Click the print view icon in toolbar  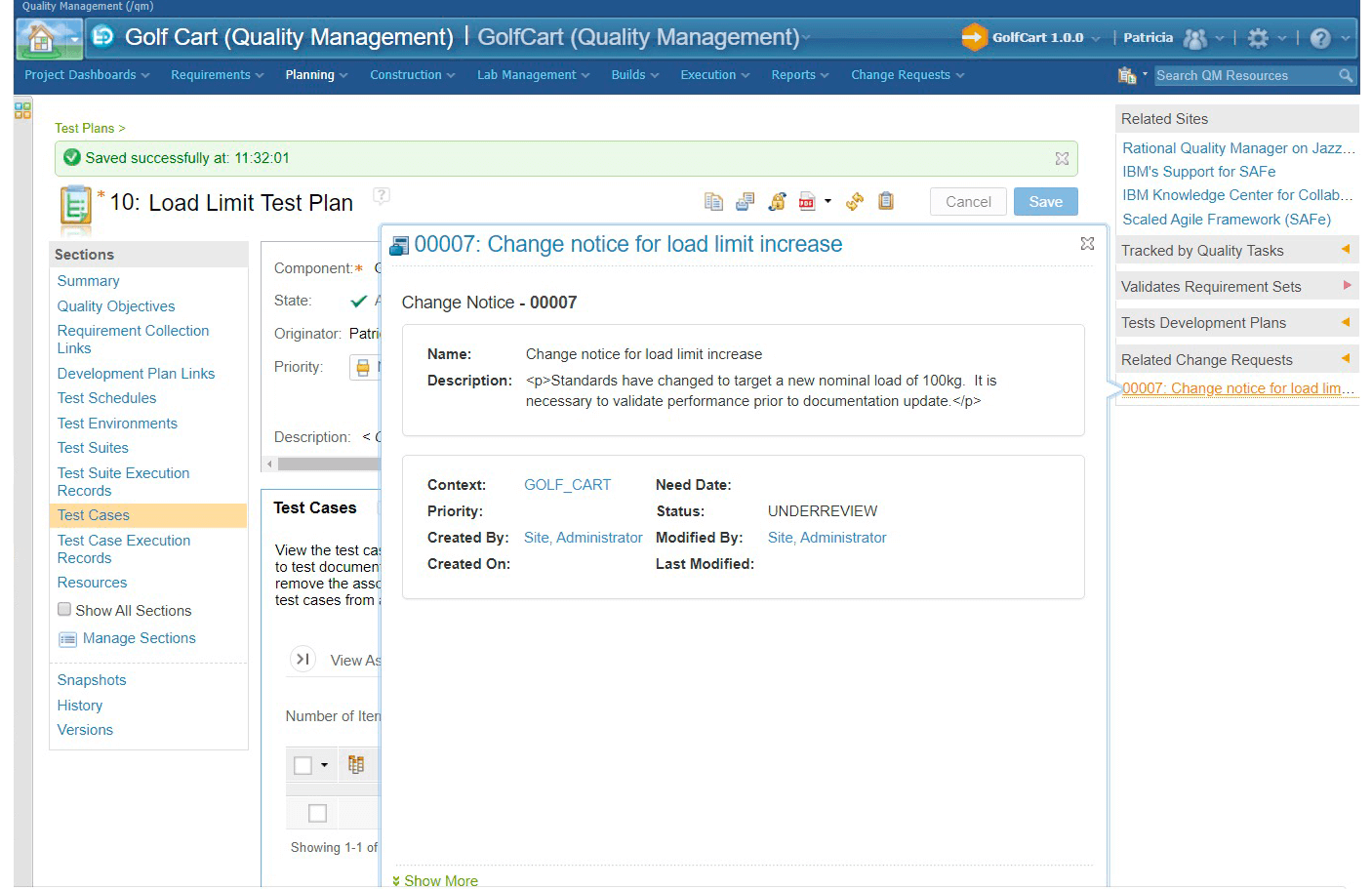[746, 201]
